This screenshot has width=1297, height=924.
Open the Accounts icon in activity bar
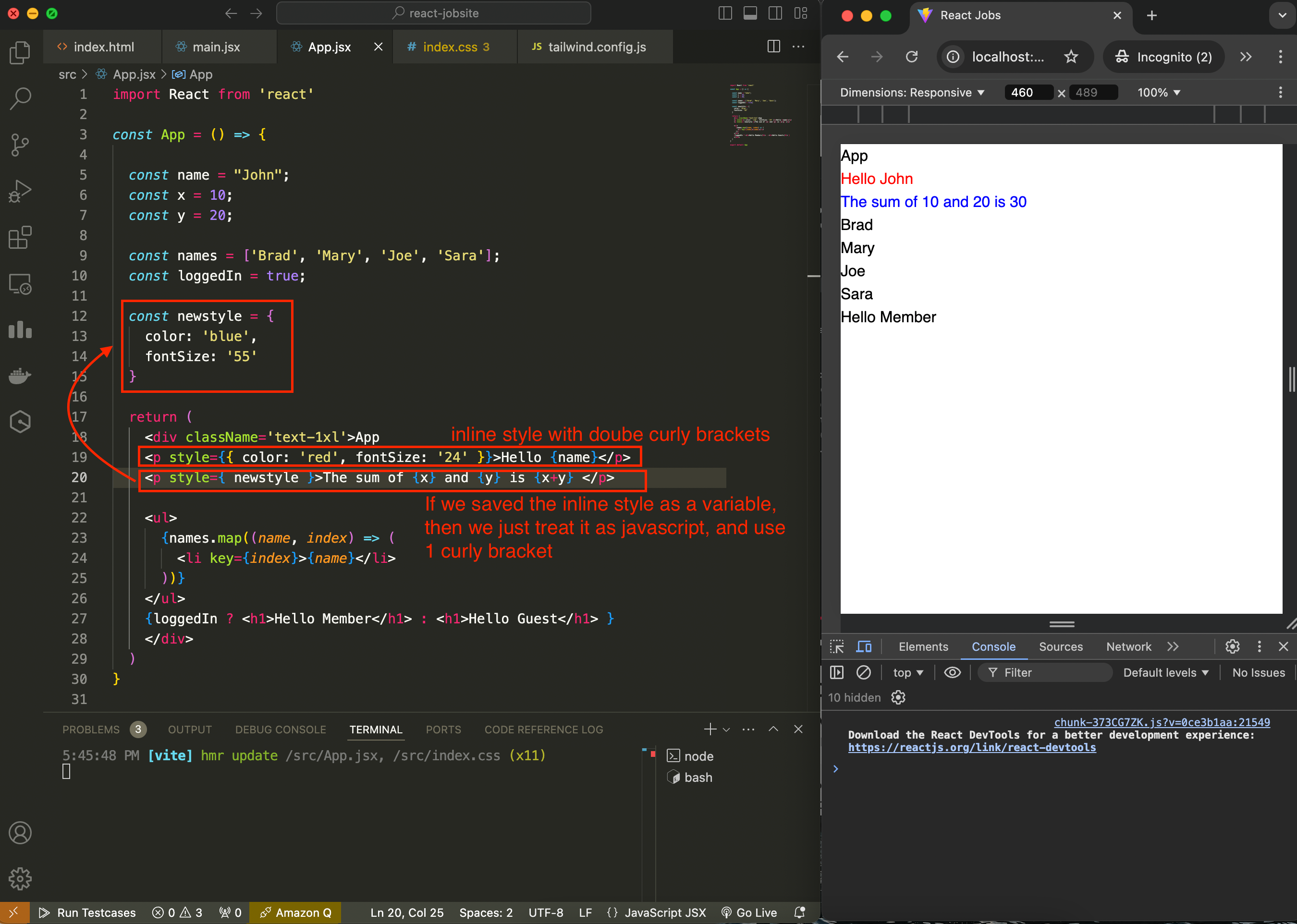click(x=20, y=833)
